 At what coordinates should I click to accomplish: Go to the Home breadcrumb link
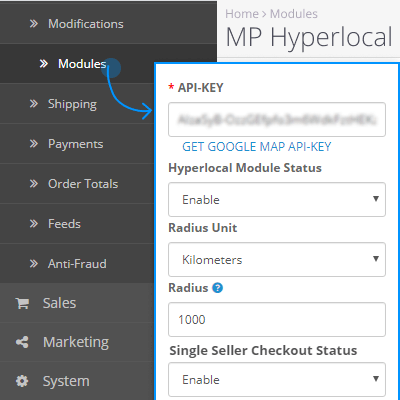pyautogui.click(x=242, y=14)
